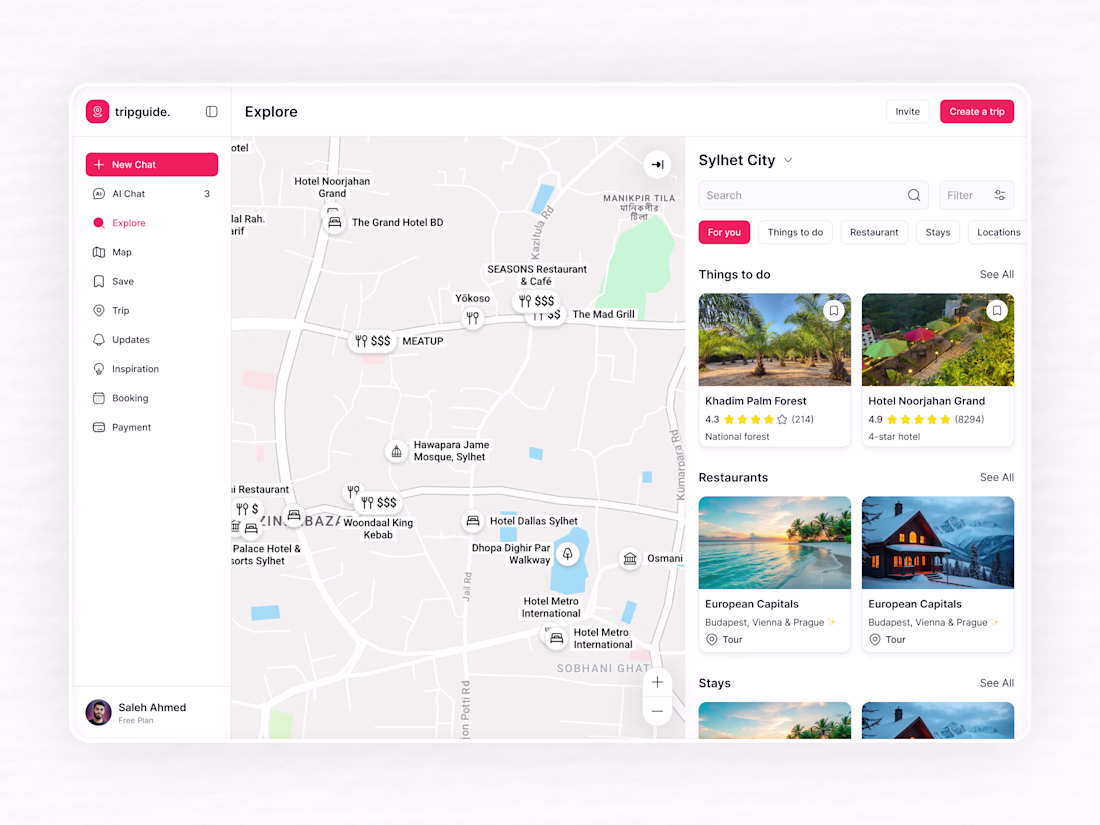
Task: Open Payment in sidebar
Action: [152, 427]
